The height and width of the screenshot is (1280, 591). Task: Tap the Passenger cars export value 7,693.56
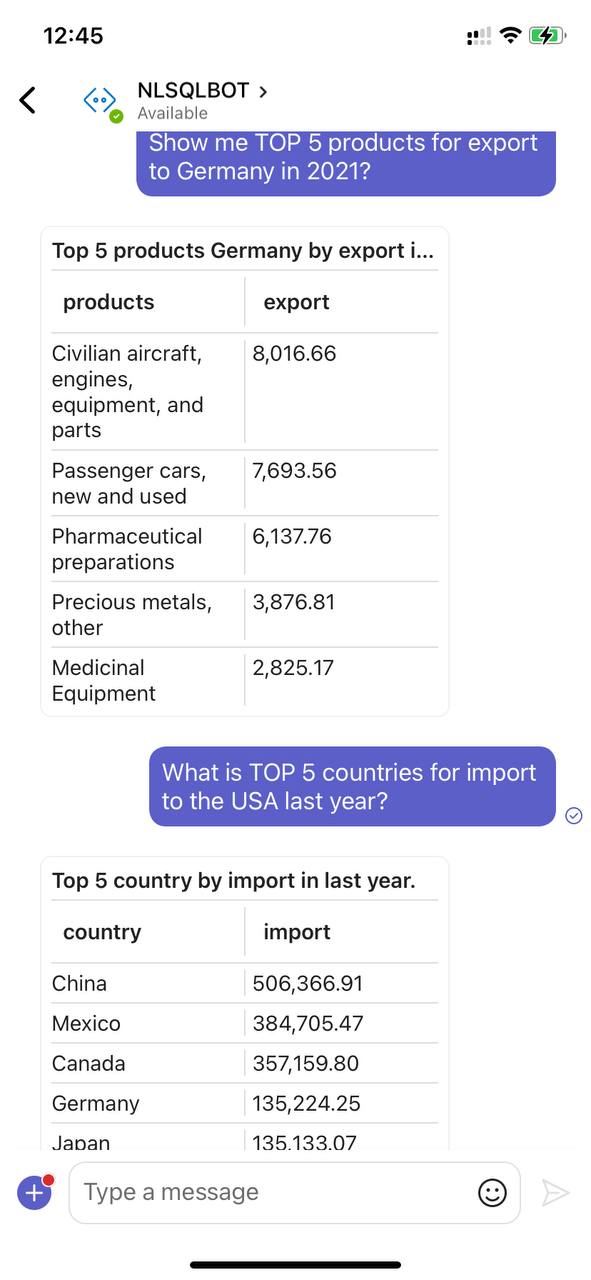(x=295, y=471)
